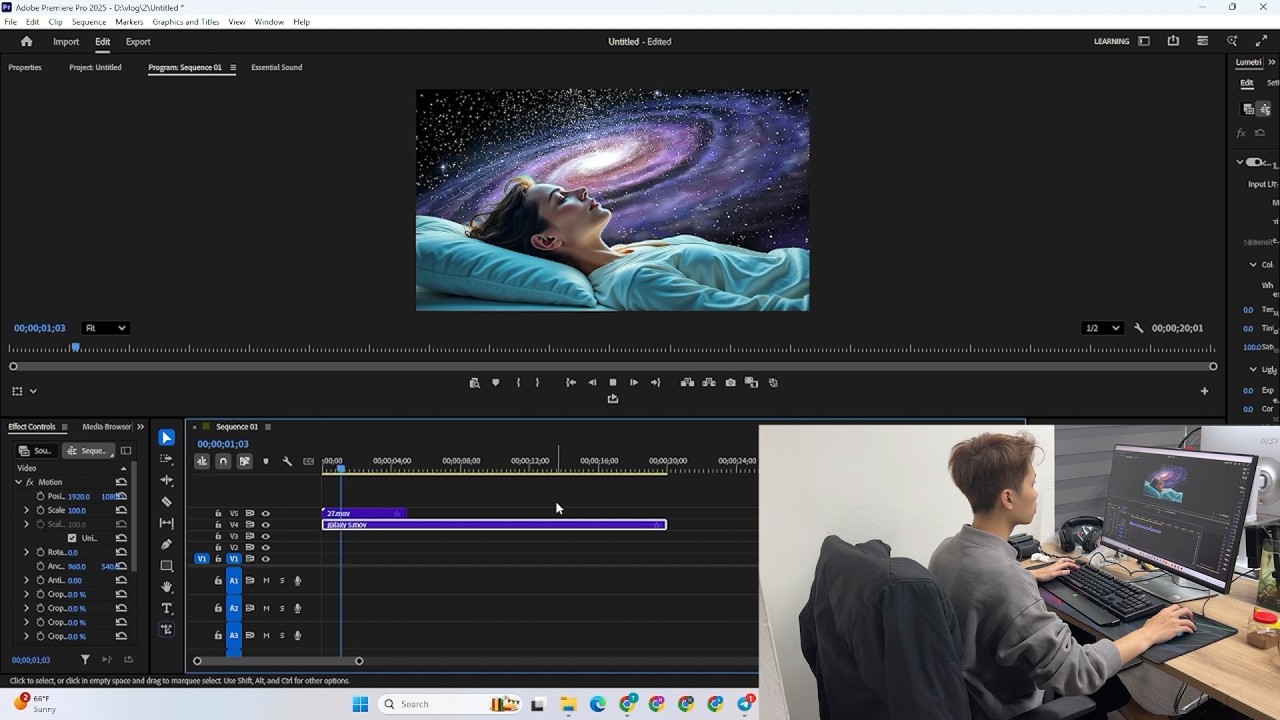Click the Home icon

click(x=26, y=41)
